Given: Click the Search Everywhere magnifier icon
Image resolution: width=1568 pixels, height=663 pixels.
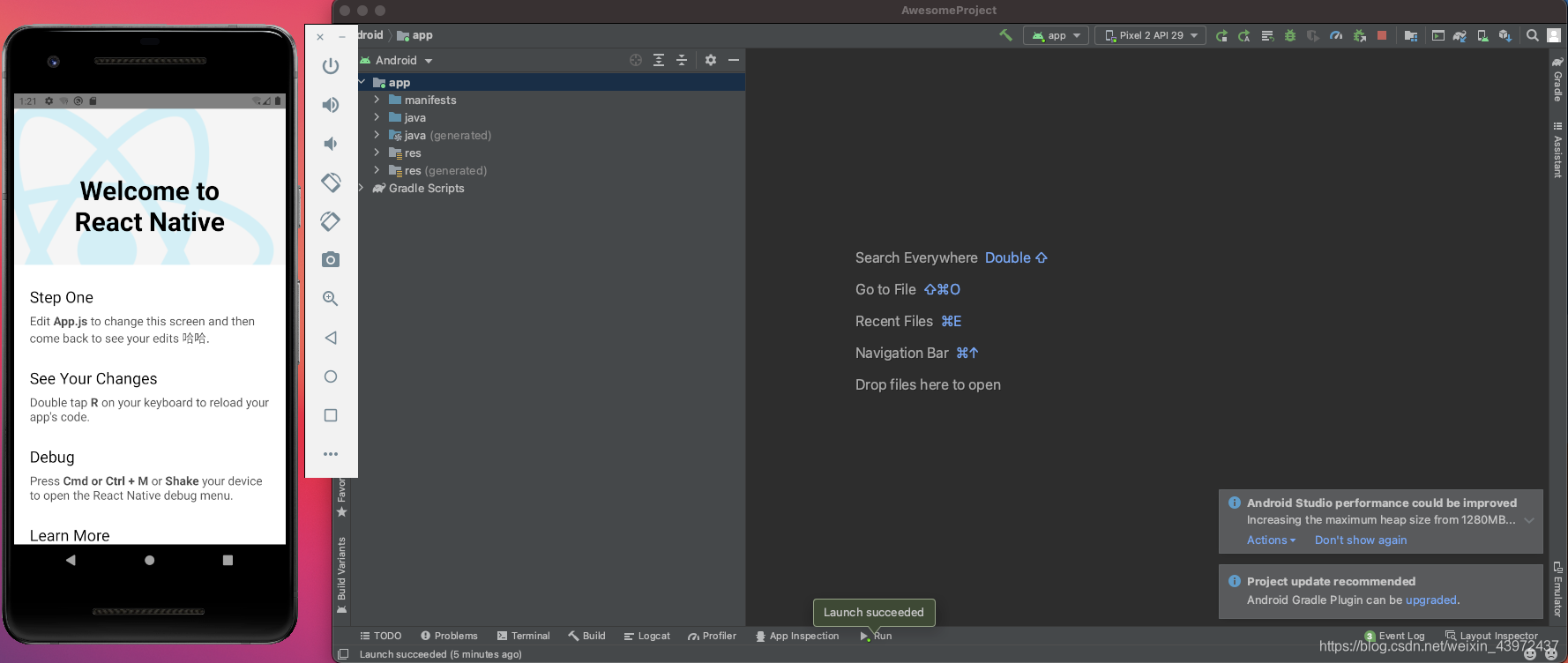Looking at the screenshot, I should coord(1533,36).
